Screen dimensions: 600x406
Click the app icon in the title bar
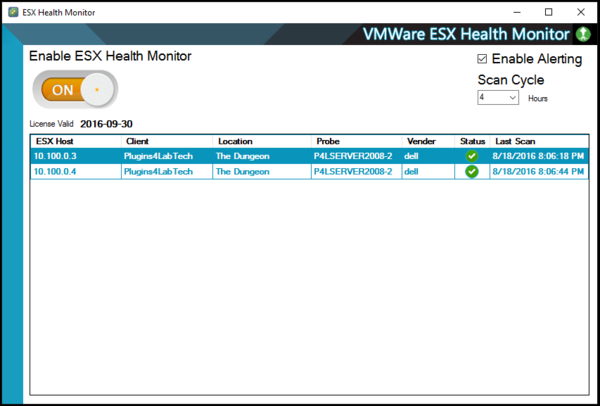(13, 12)
